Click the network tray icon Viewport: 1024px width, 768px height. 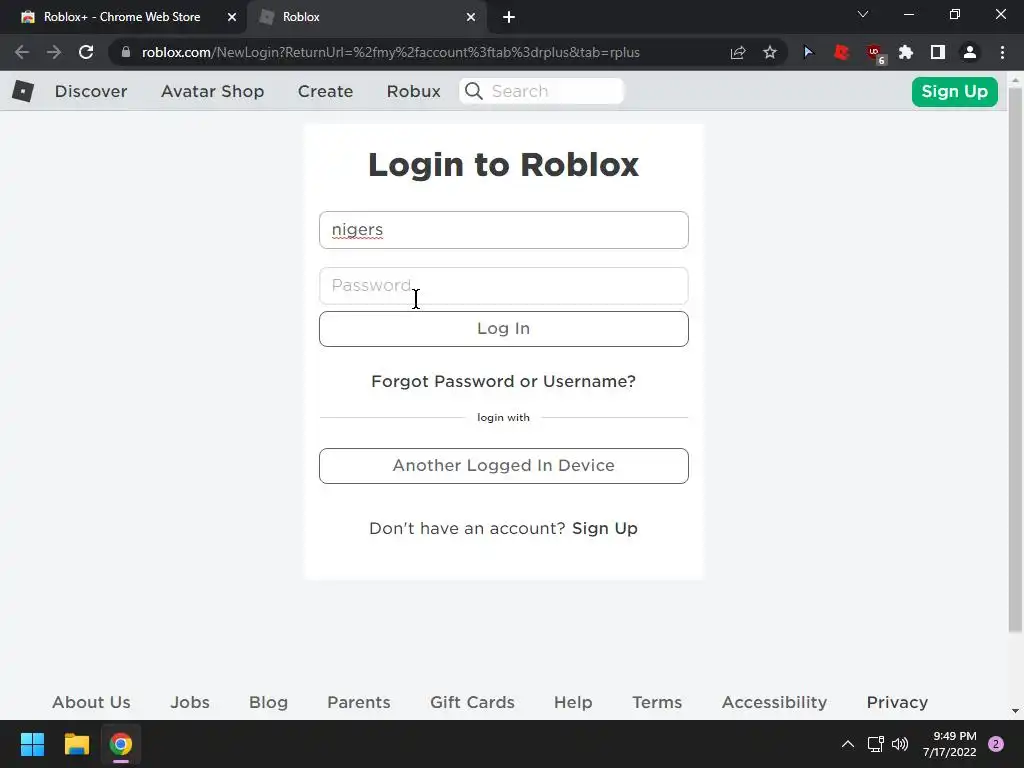click(875, 744)
